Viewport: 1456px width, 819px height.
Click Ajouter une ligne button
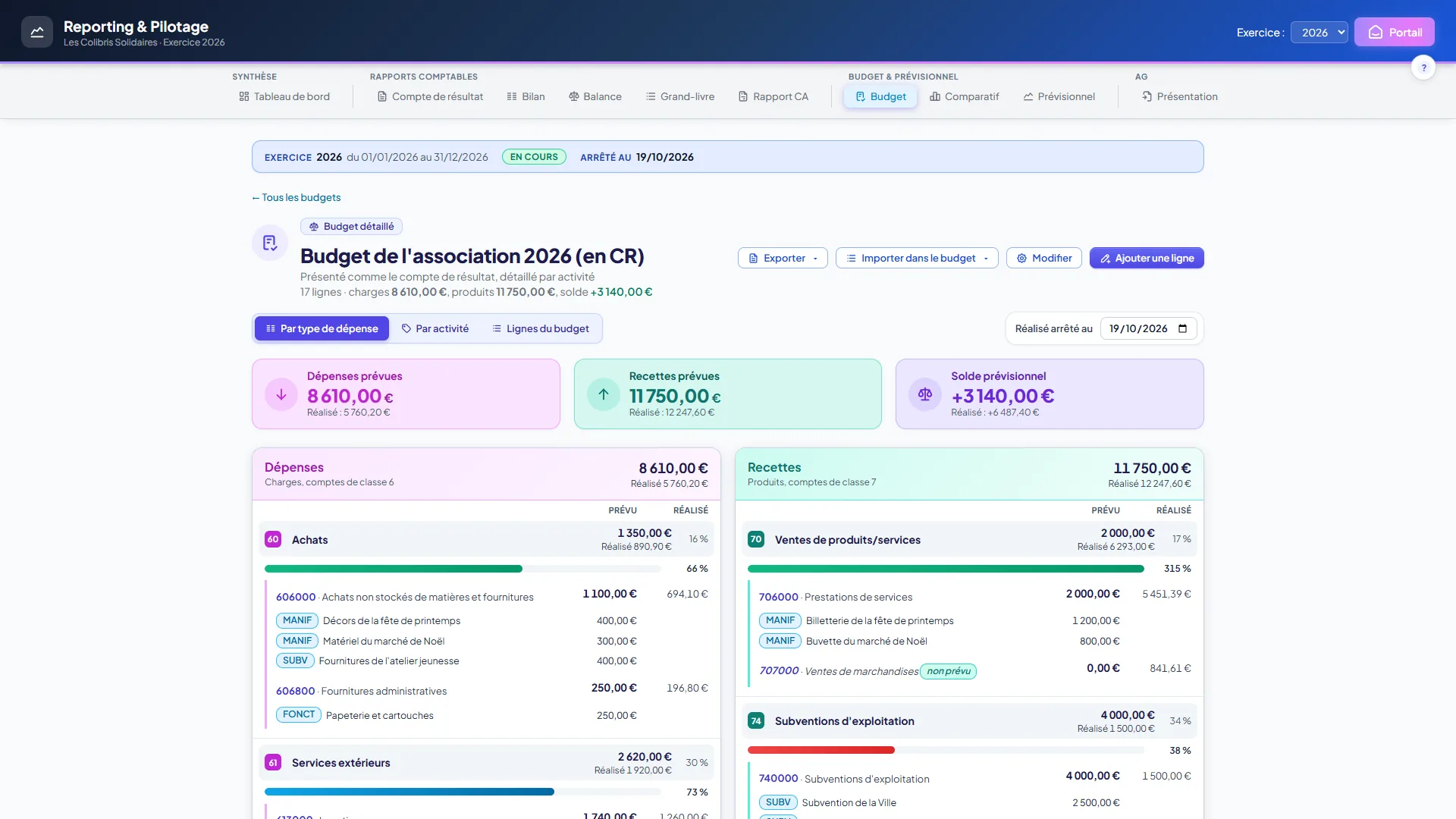[1147, 258]
